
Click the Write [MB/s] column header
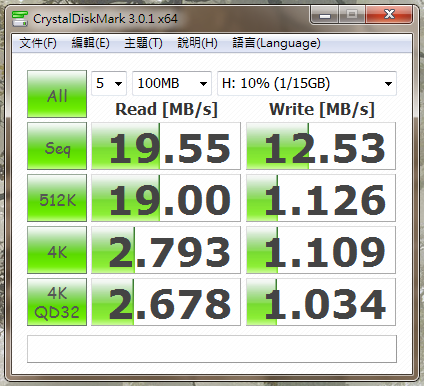click(x=322, y=109)
